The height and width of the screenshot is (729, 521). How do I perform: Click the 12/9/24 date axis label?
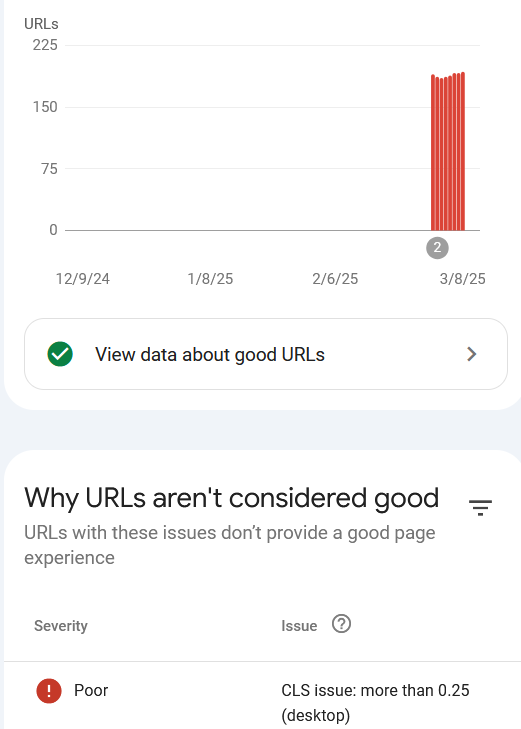coord(83,279)
